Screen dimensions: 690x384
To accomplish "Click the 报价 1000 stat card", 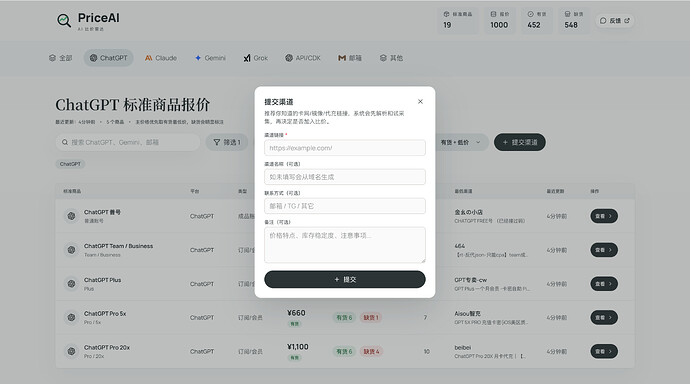I will point(499,20).
